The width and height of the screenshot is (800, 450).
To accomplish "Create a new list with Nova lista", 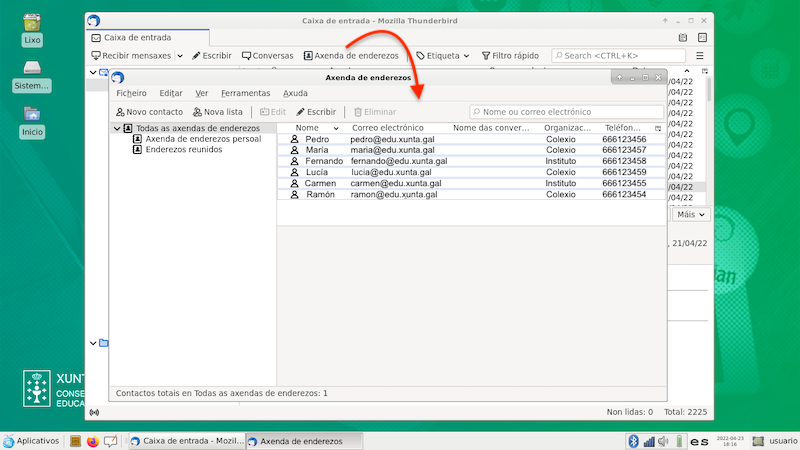I will tap(217, 112).
